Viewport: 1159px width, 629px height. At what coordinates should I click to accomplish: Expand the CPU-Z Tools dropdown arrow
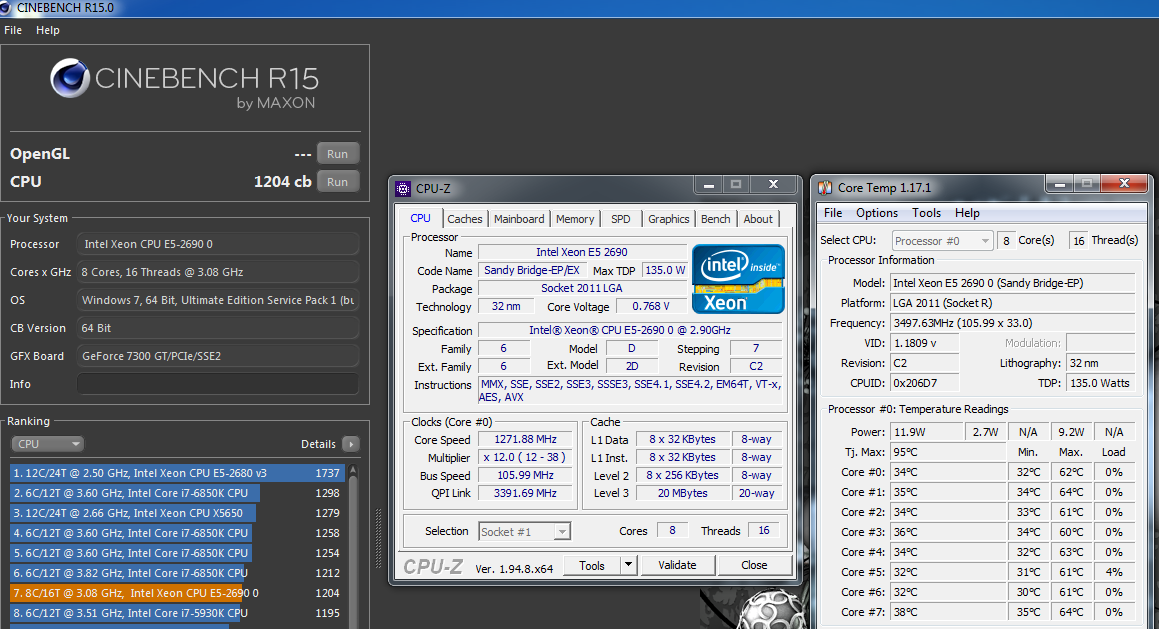628,565
